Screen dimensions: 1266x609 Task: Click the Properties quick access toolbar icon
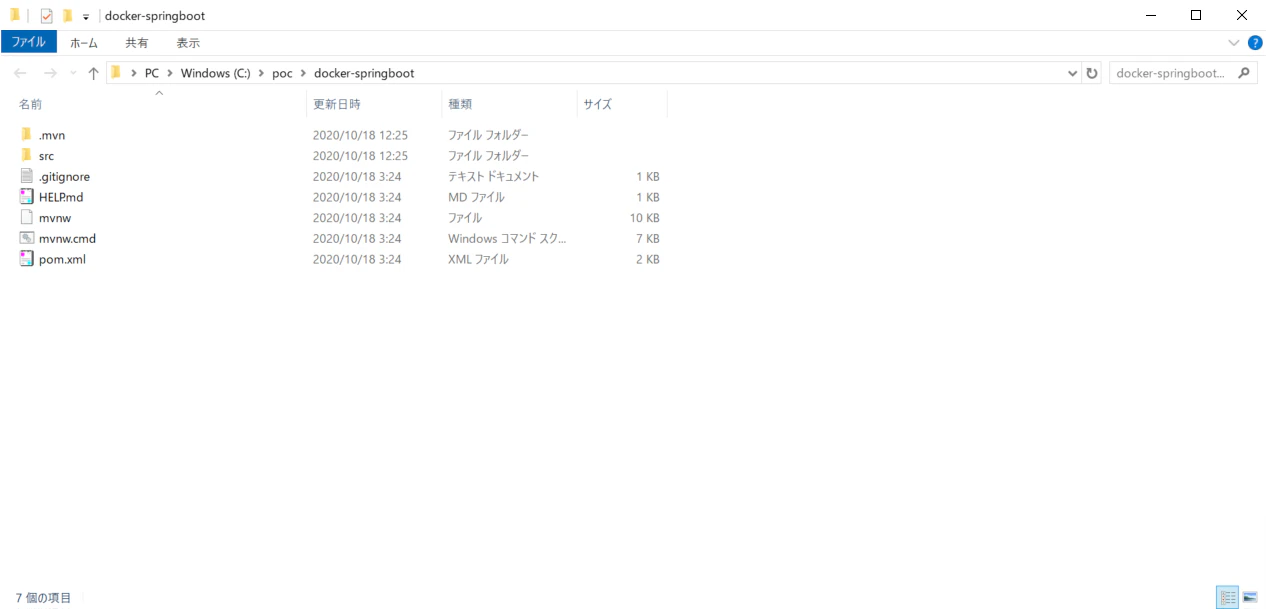pos(46,16)
